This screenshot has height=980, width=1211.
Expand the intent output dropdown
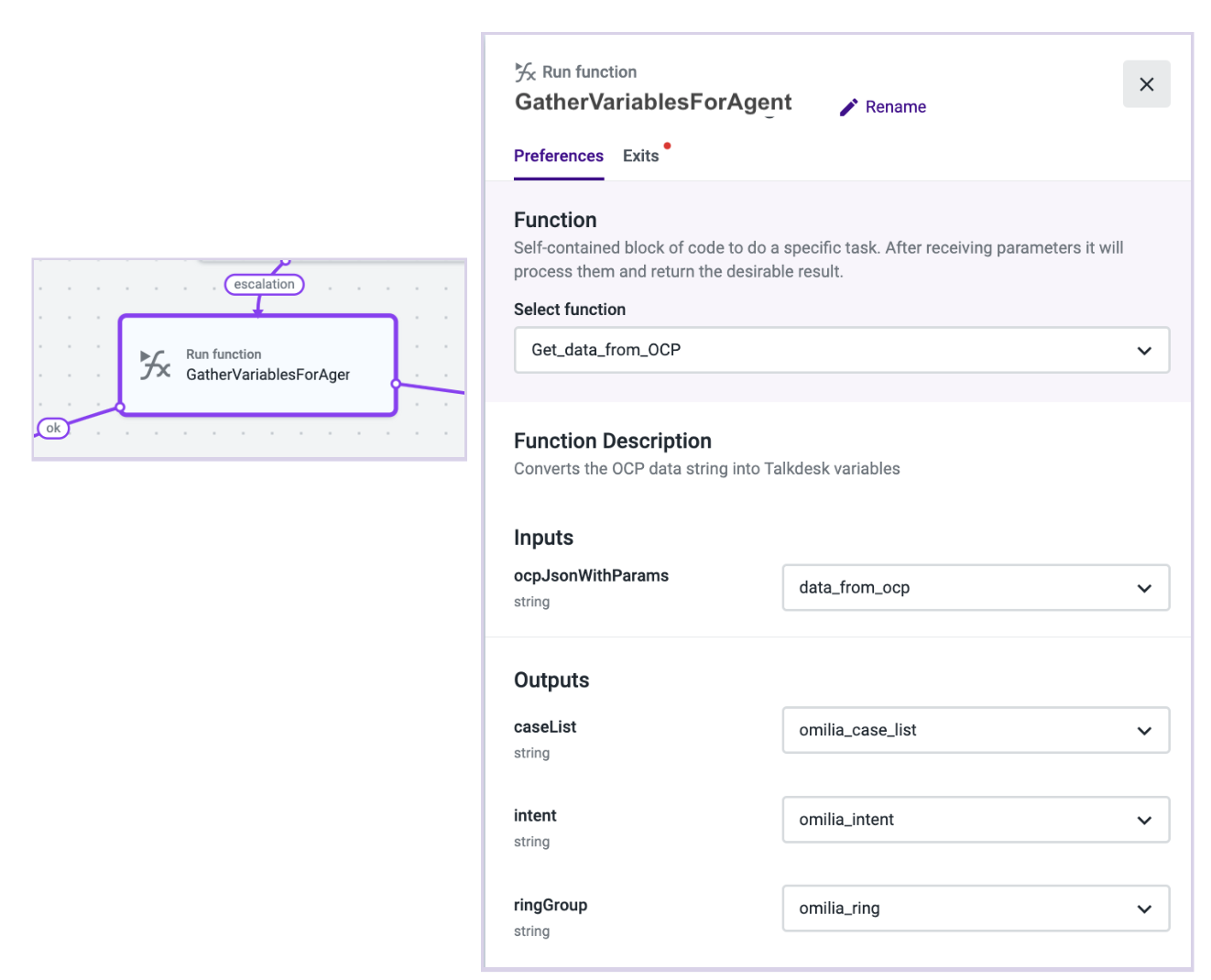975,820
